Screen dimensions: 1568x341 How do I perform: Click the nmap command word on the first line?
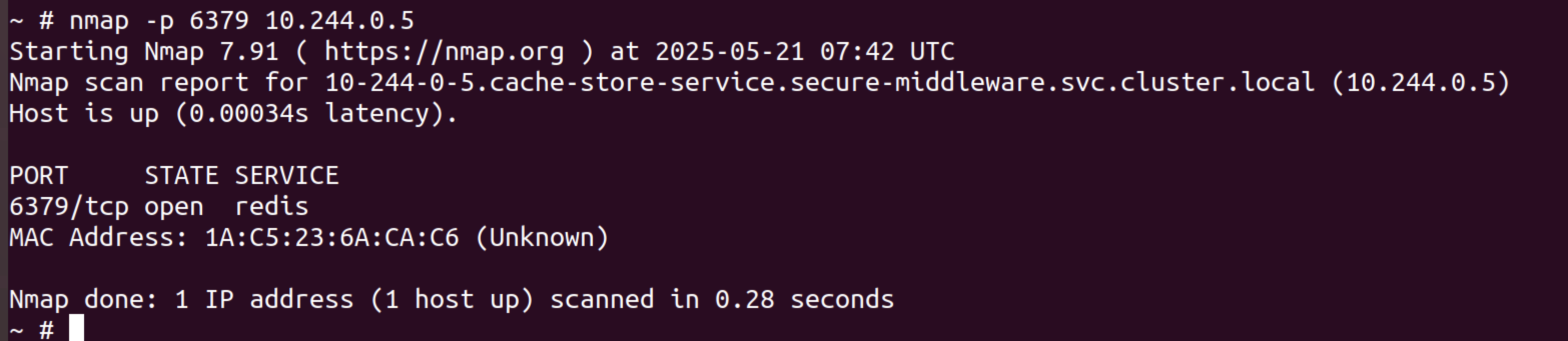99,21
